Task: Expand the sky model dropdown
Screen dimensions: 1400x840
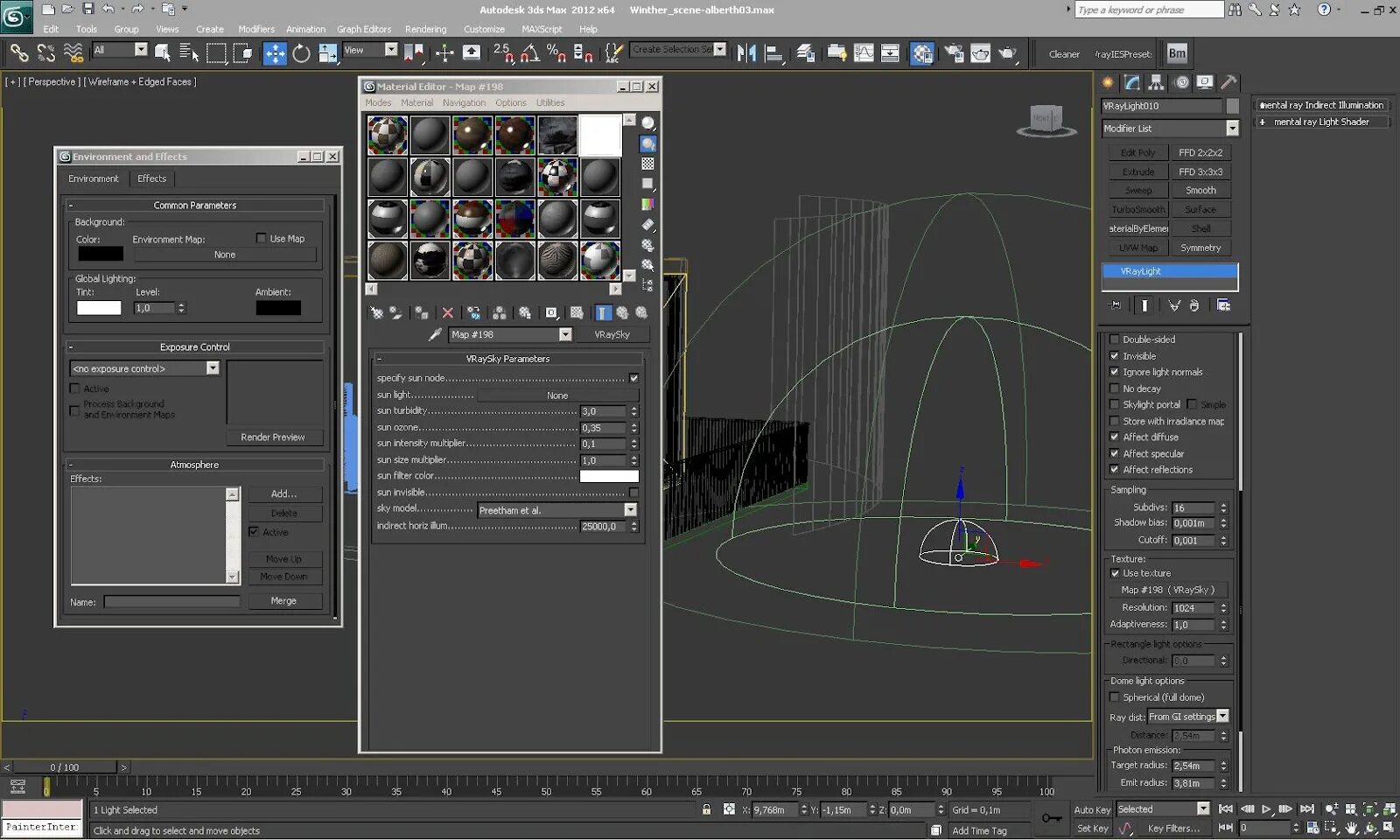Action: pyautogui.click(x=630, y=510)
